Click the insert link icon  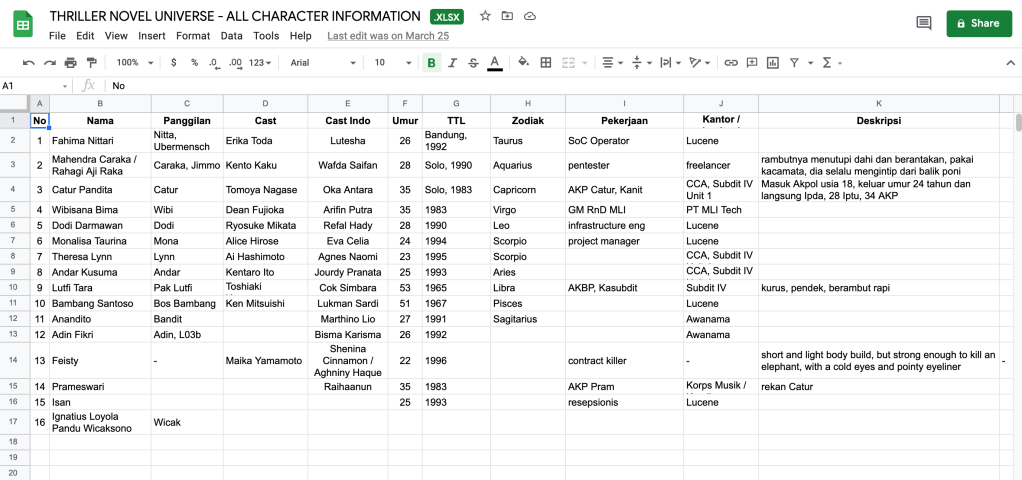[x=731, y=62]
